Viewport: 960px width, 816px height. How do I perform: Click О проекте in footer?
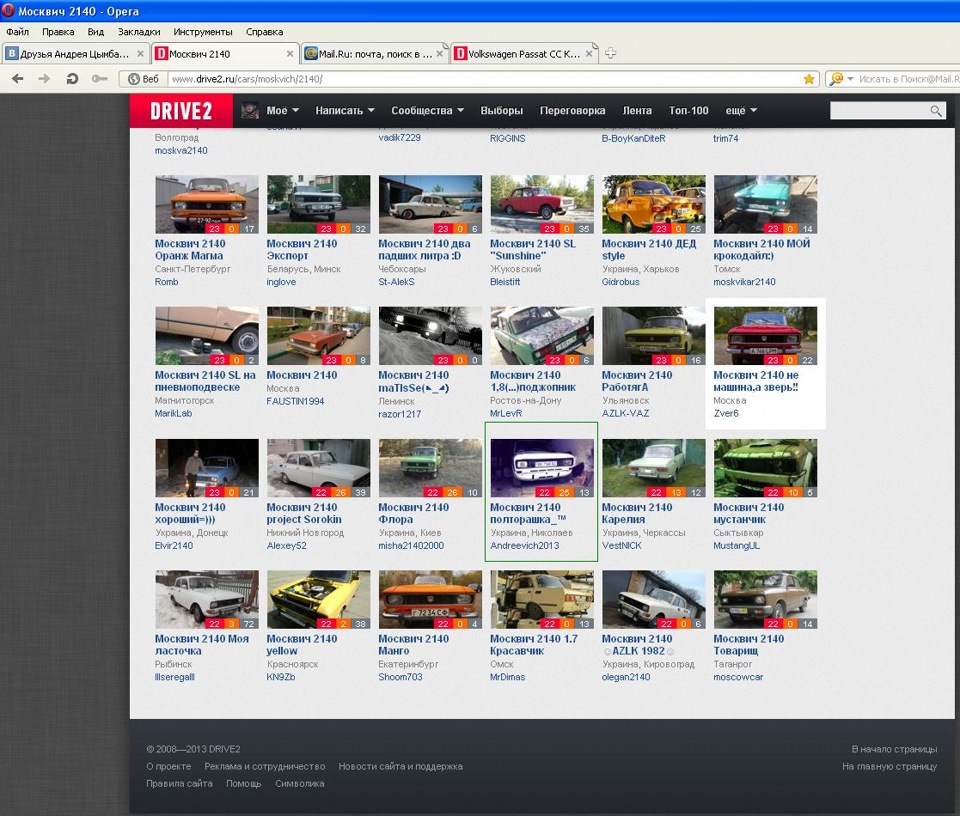pos(169,766)
